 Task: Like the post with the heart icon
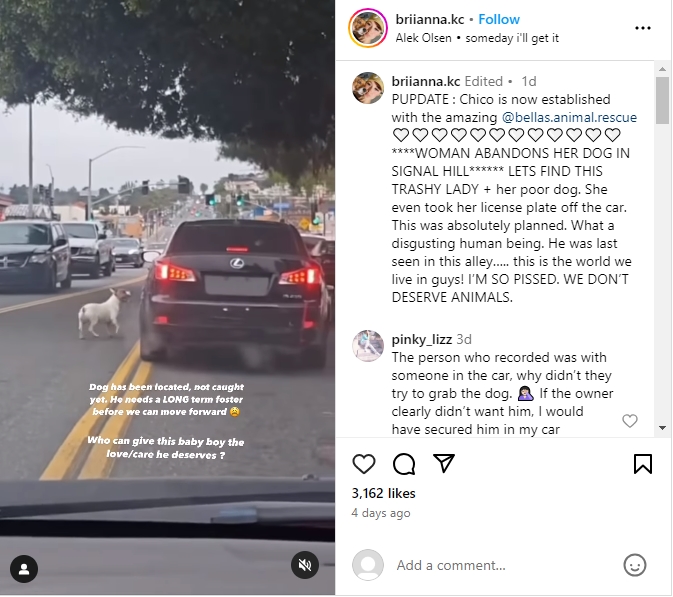pos(364,464)
